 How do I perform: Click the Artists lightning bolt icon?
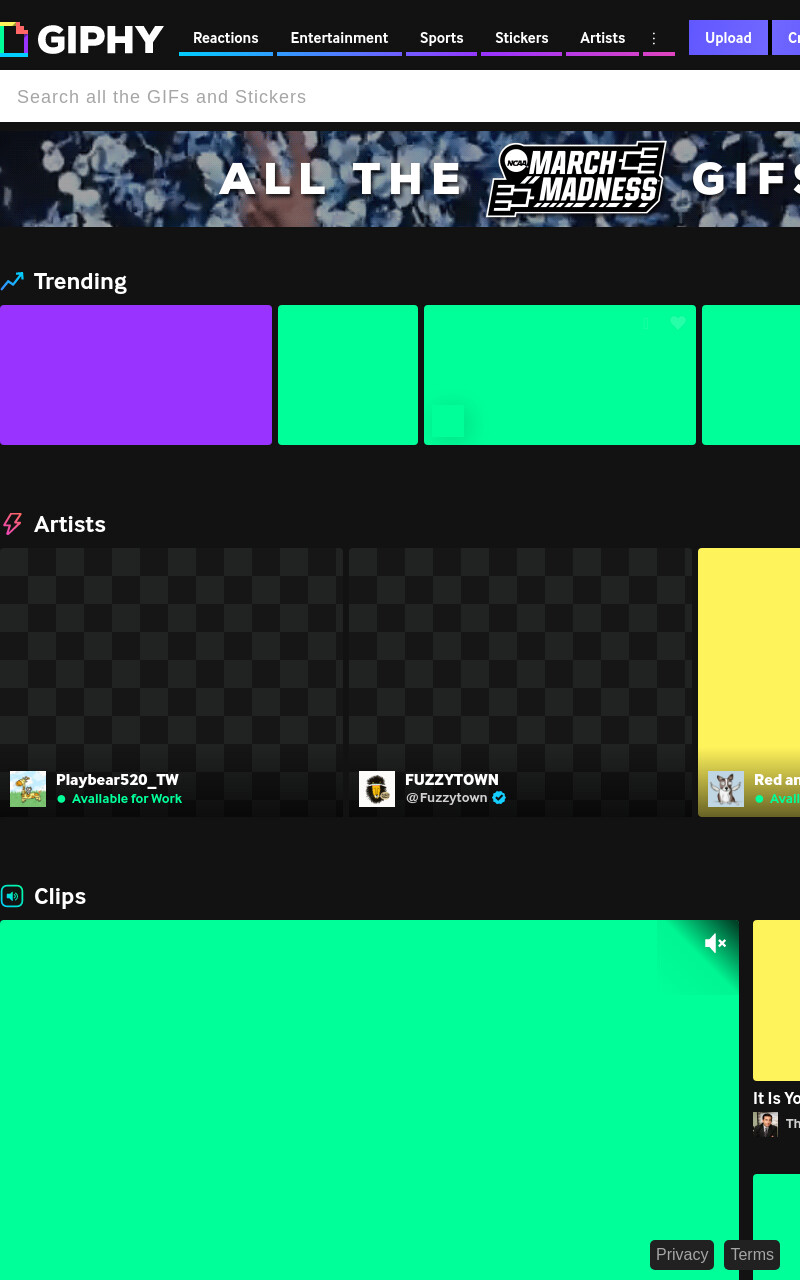click(x=12, y=524)
